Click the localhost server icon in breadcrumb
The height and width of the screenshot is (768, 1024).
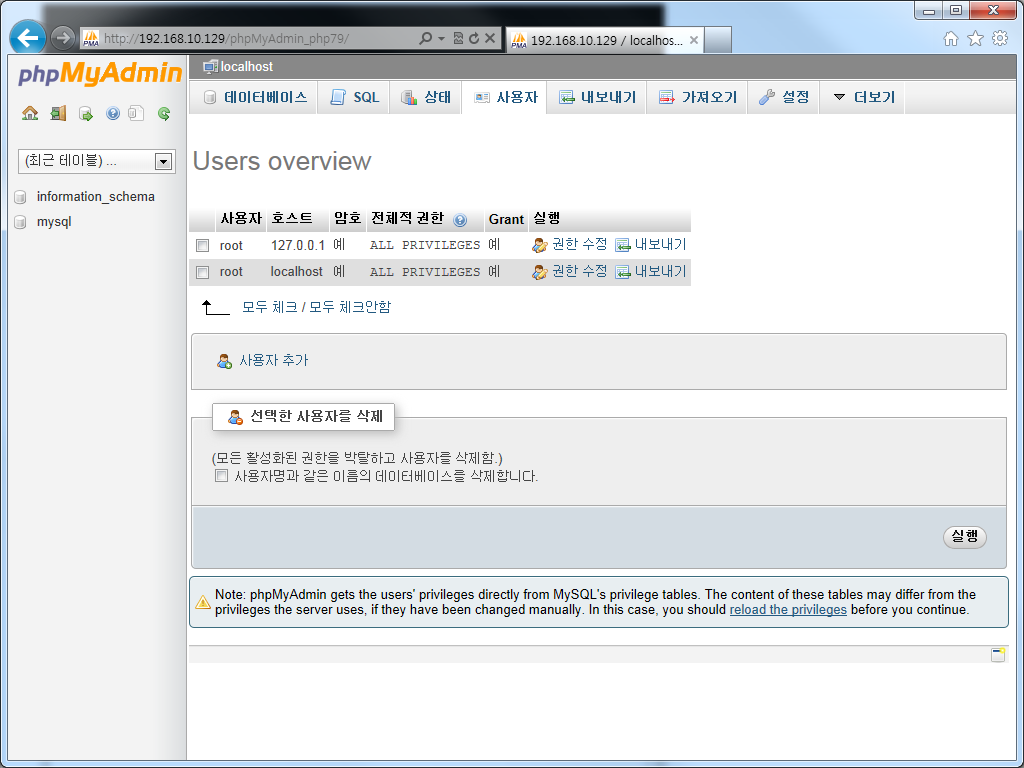(x=210, y=67)
